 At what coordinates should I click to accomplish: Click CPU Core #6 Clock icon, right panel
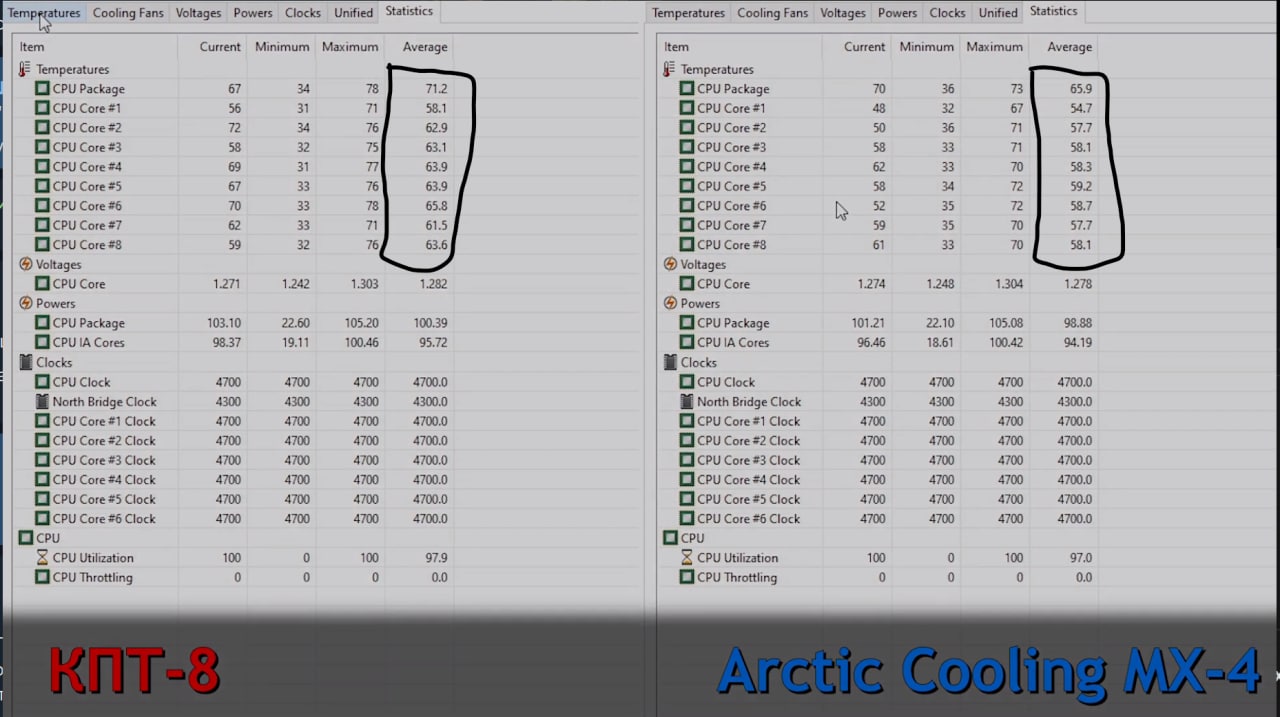686,519
